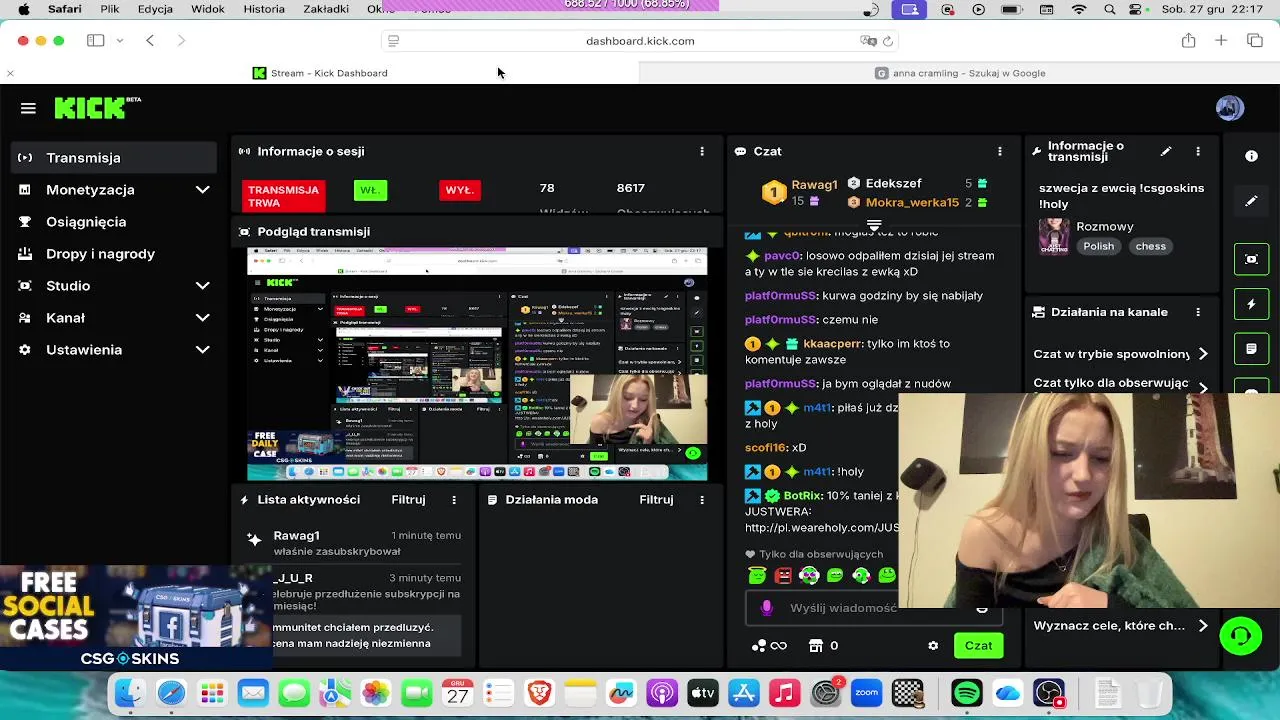Toggle the stream preview widget icon
Screen dimensions: 1280x720
point(1251,259)
